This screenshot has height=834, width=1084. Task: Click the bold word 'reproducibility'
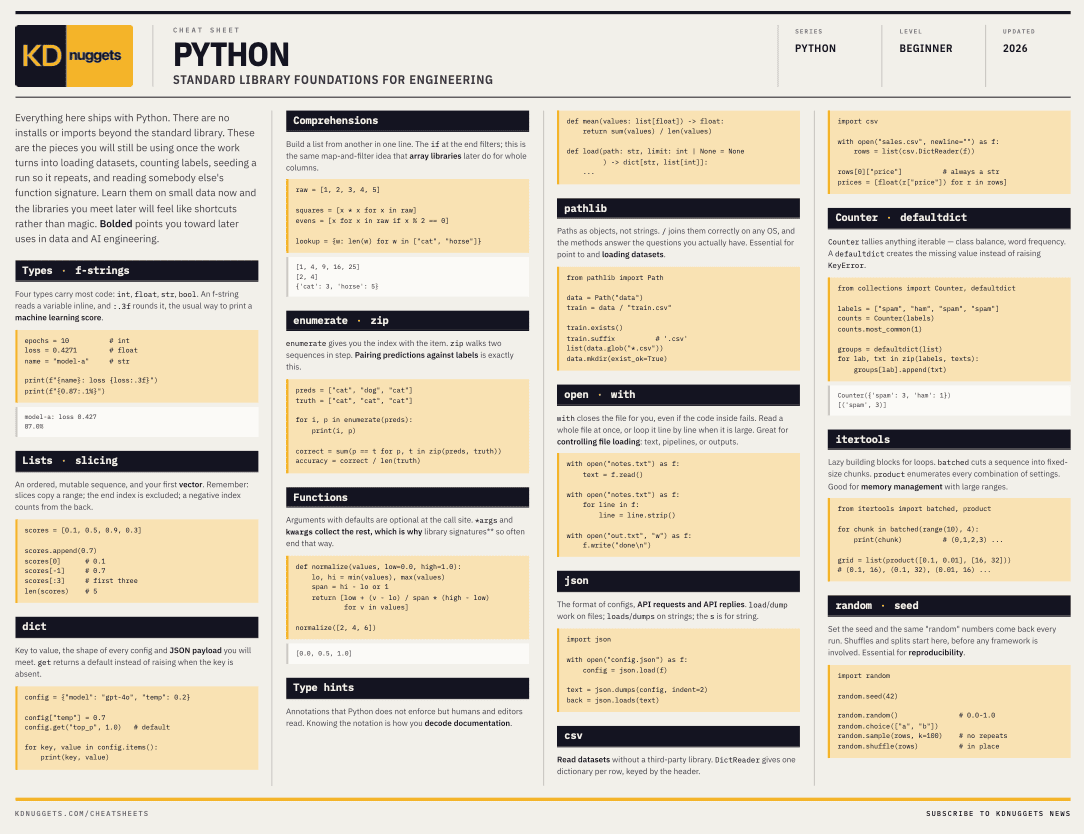[x=935, y=653]
